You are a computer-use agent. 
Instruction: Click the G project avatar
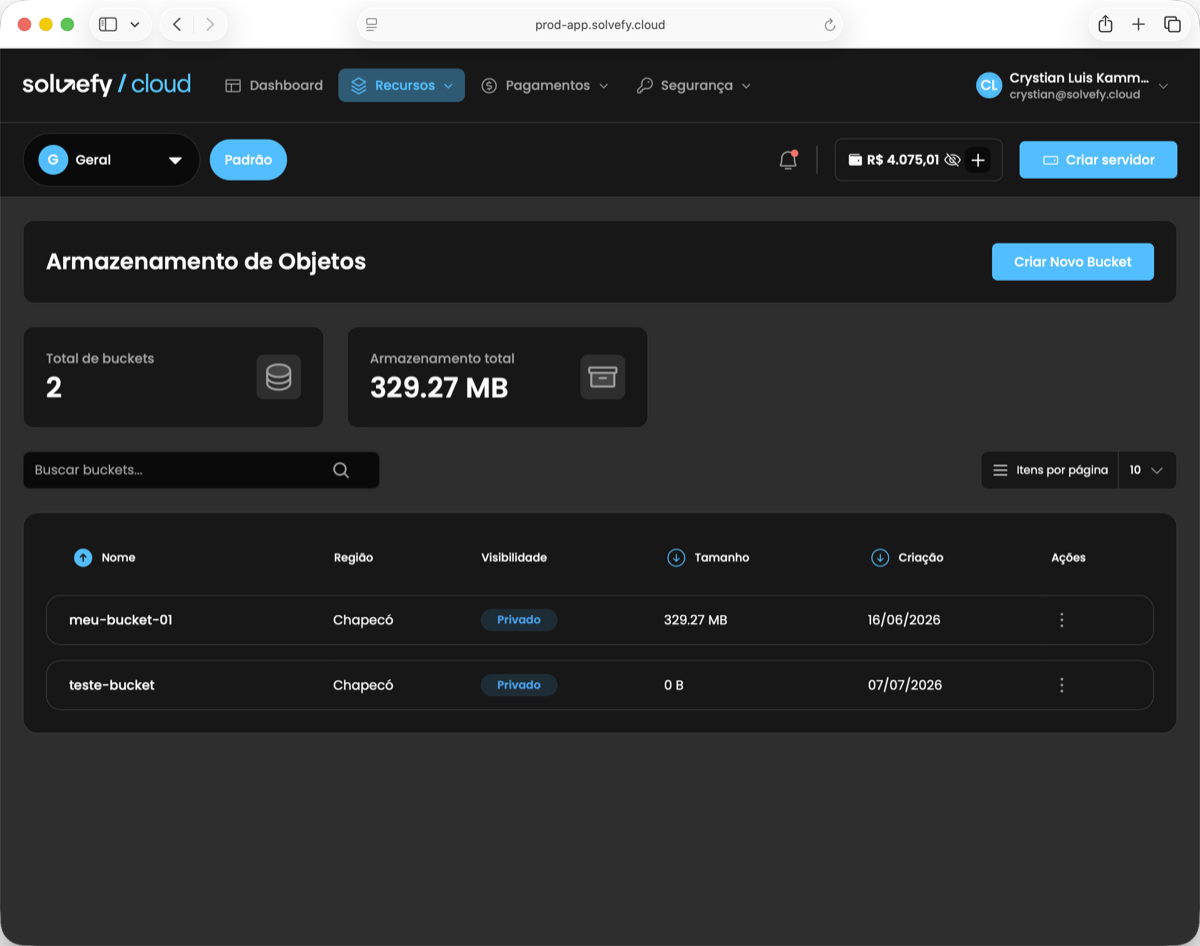[53, 160]
